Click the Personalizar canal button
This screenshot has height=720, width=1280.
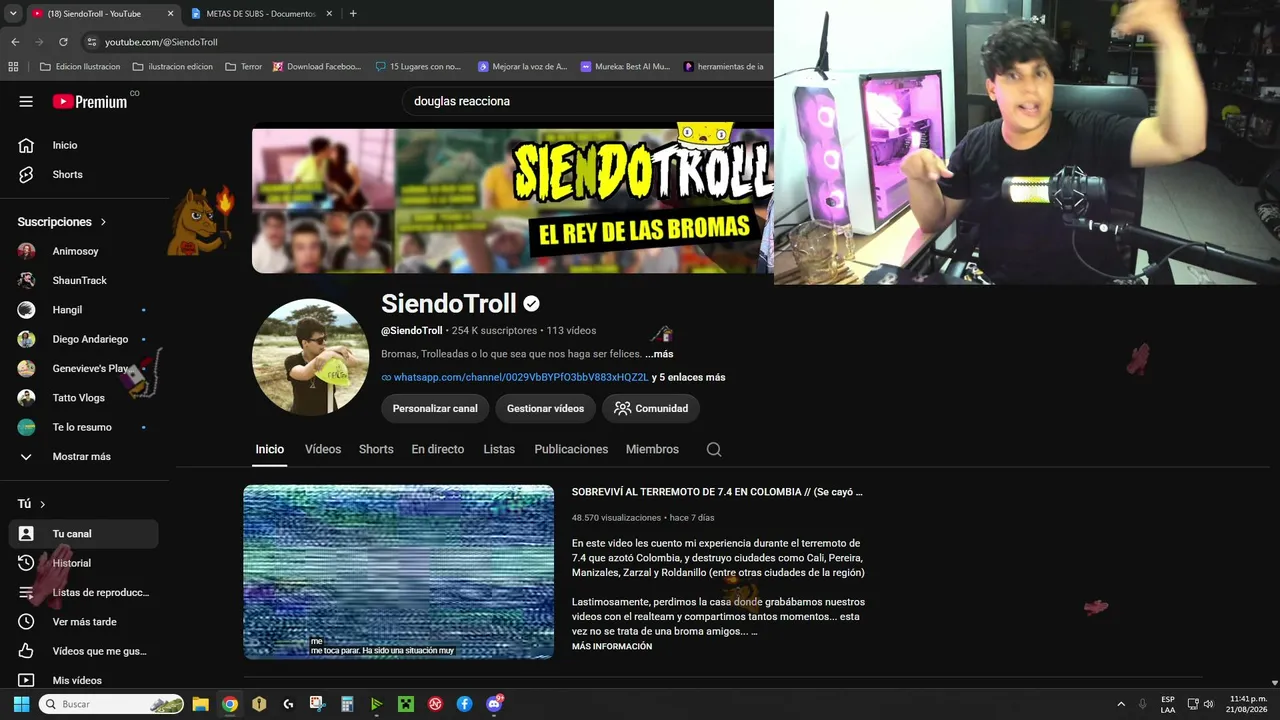click(x=435, y=408)
